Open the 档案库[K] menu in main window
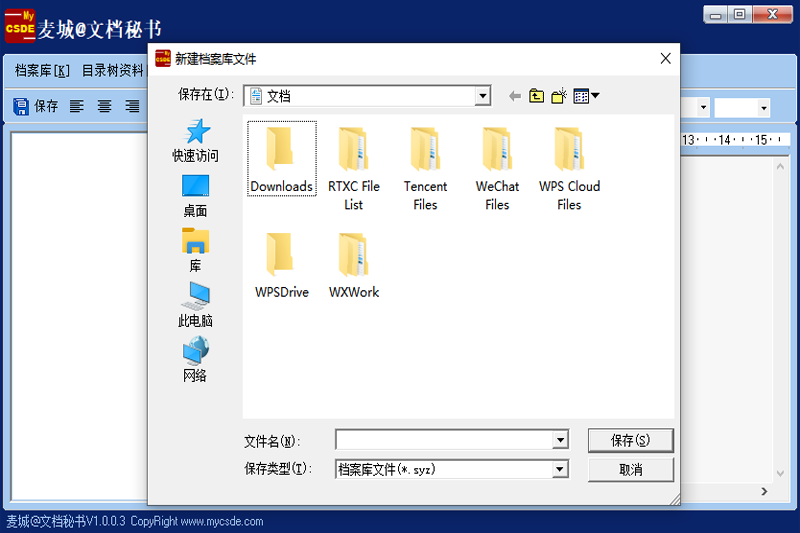 (42, 70)
